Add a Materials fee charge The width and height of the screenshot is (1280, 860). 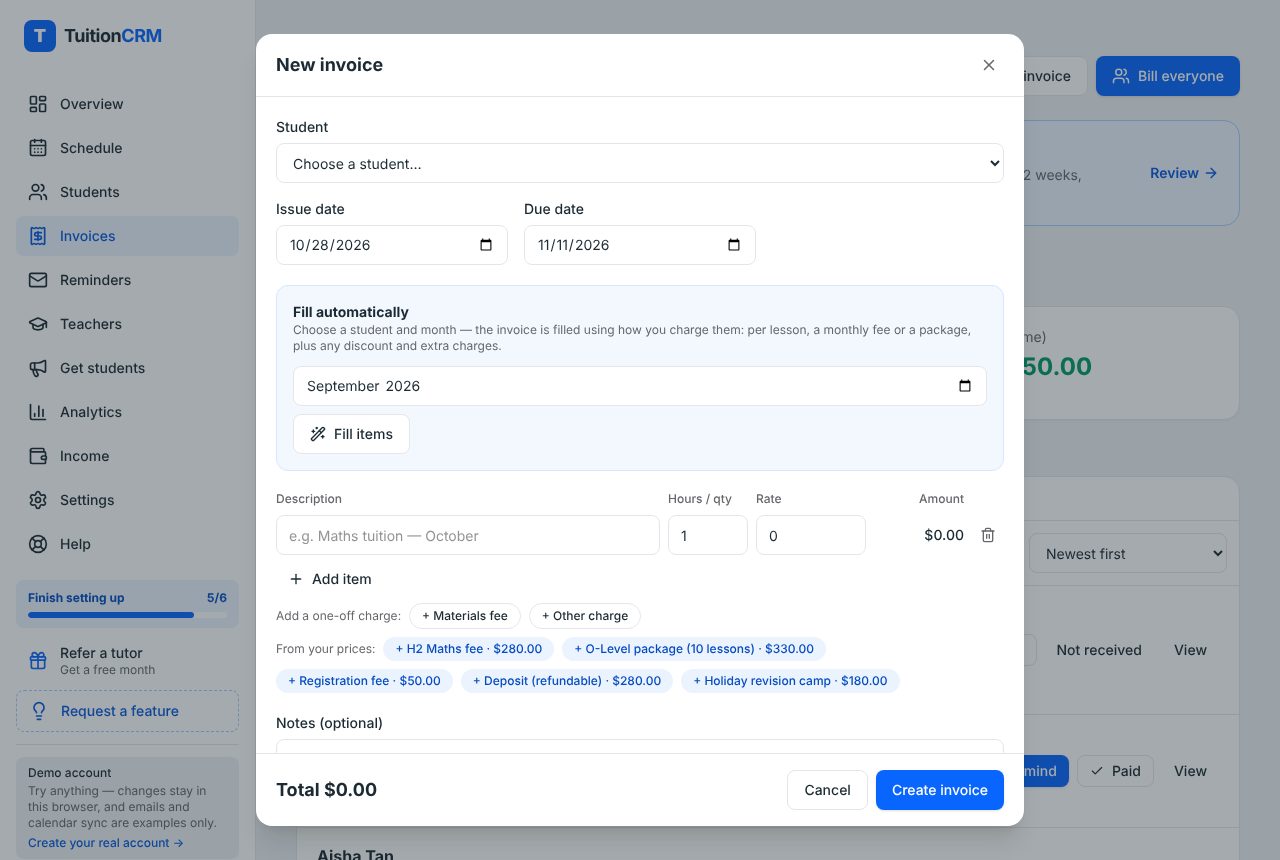click(x=465, y=616)
